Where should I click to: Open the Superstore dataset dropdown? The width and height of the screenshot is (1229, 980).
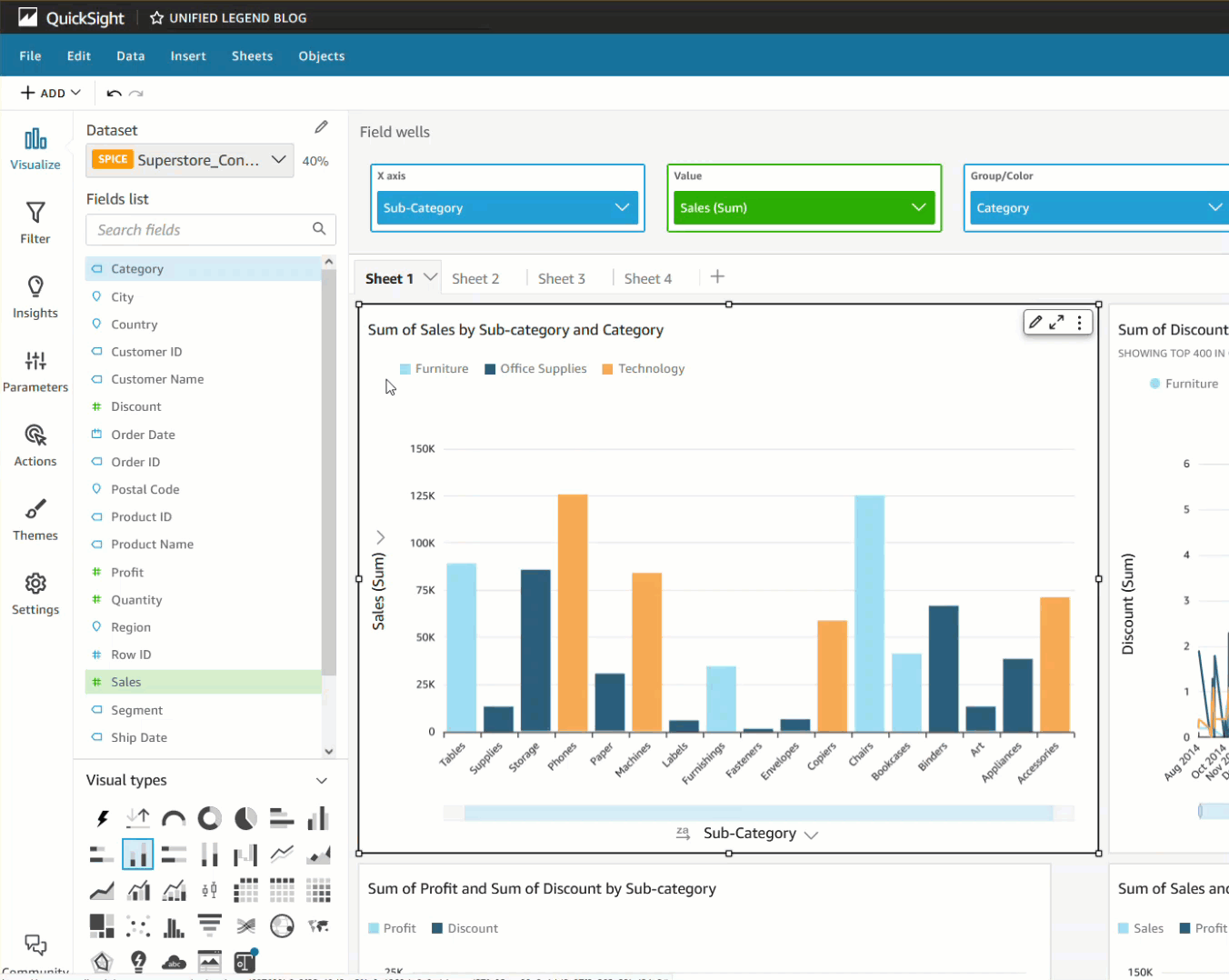pyautogui.click(x=190, y=160)
